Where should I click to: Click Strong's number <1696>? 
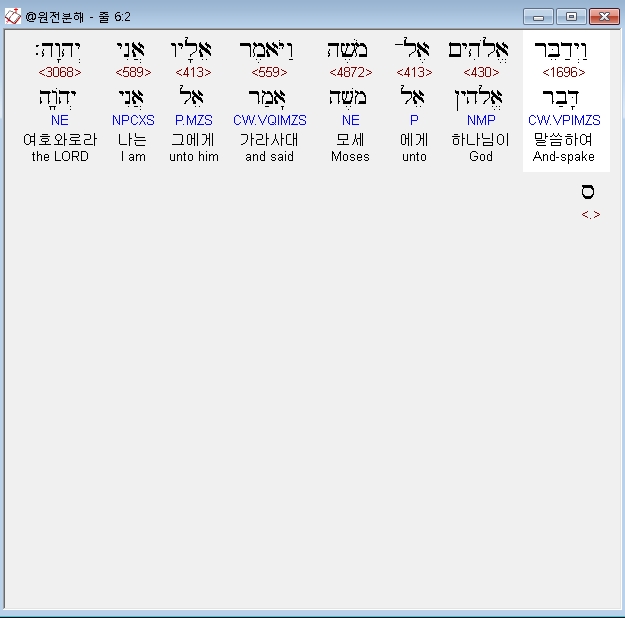tap(564, 72)
